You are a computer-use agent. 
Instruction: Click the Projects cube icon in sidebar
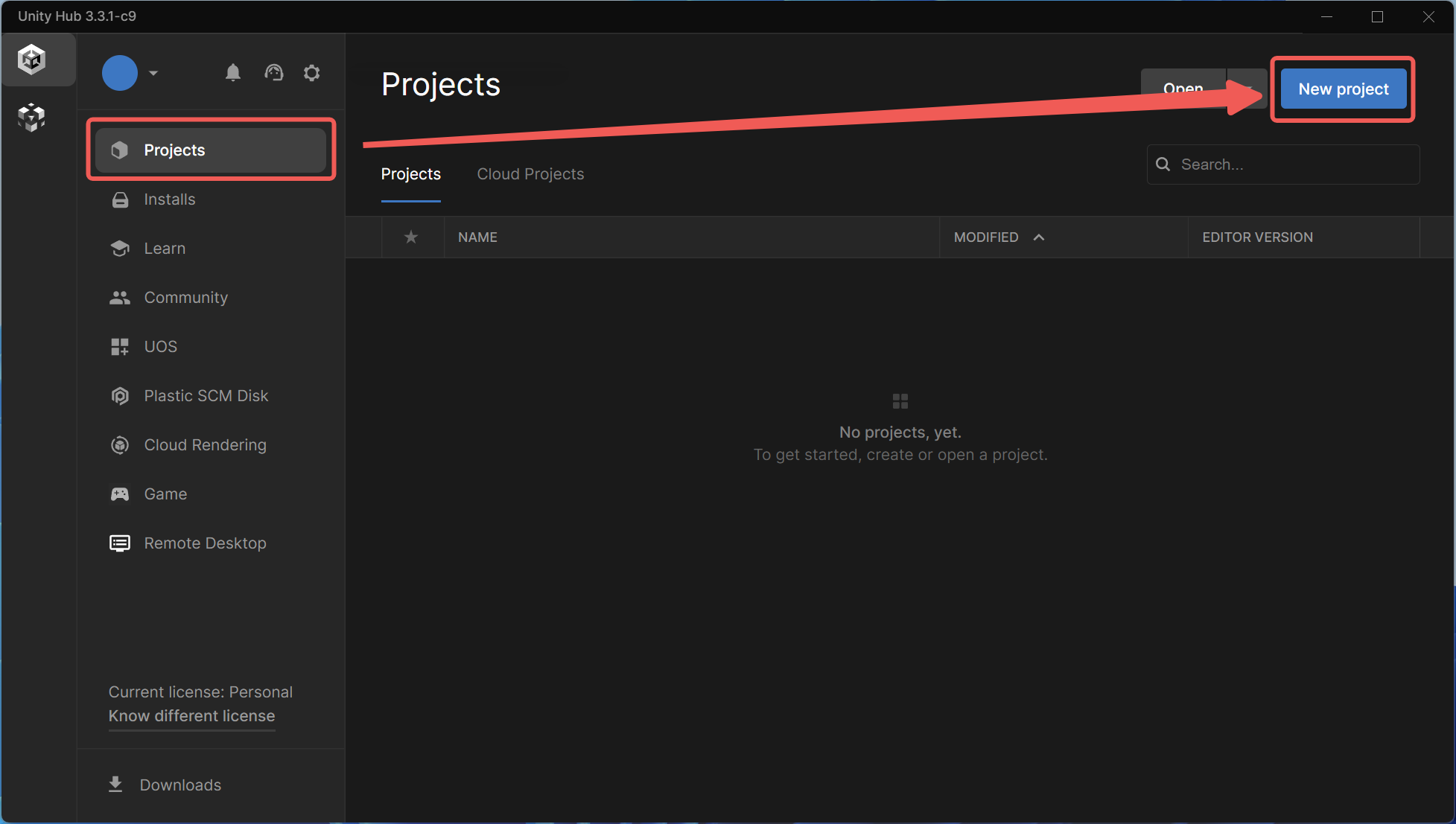pos(120,150)
